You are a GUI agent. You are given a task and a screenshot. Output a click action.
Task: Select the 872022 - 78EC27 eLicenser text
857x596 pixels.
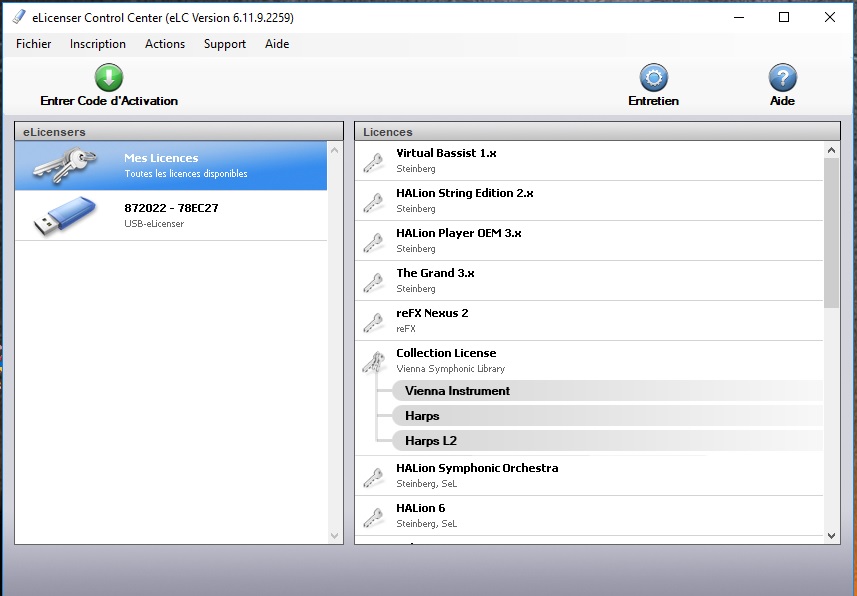[x=171, y=208]
